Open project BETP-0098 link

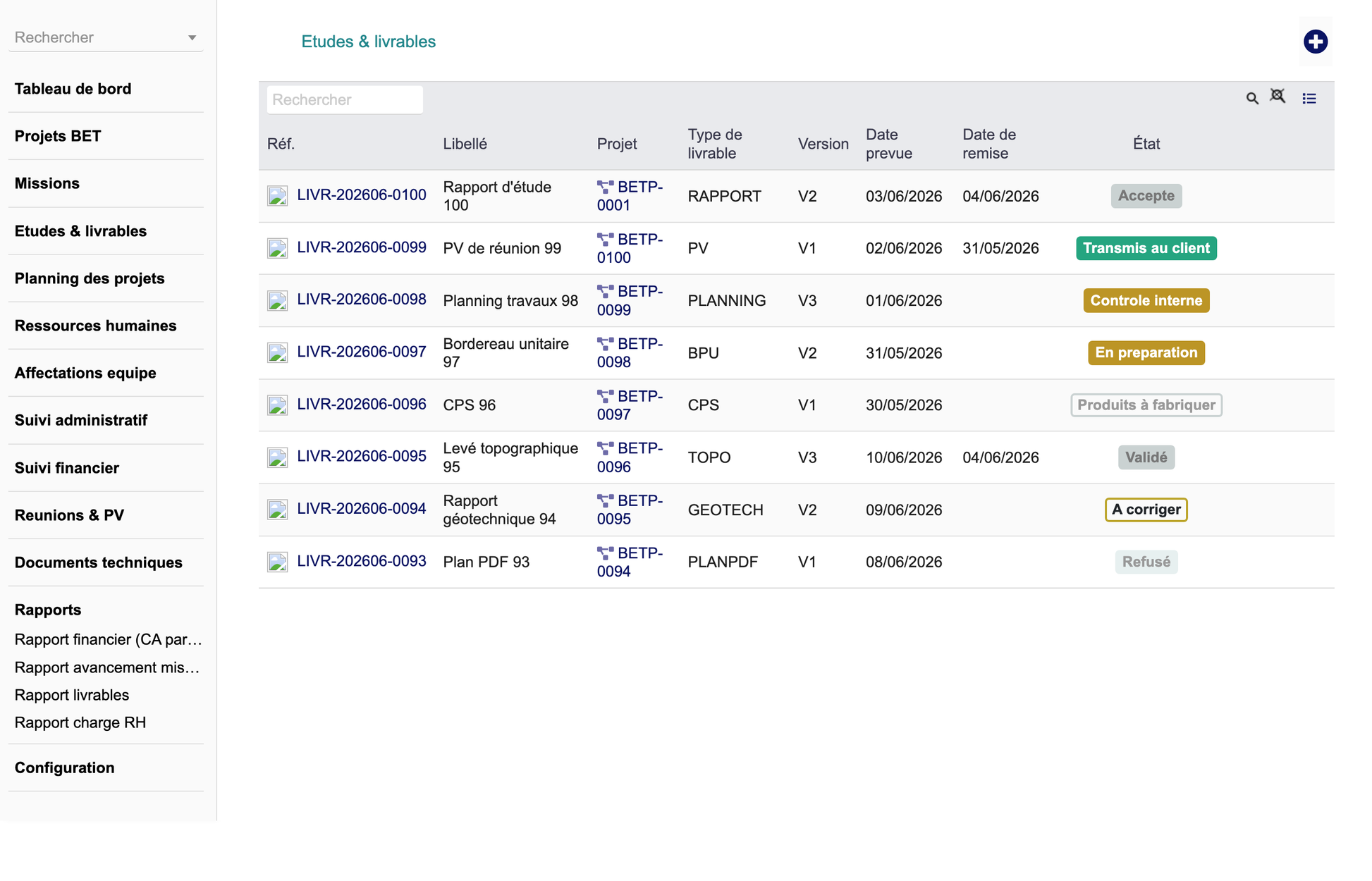630,352
